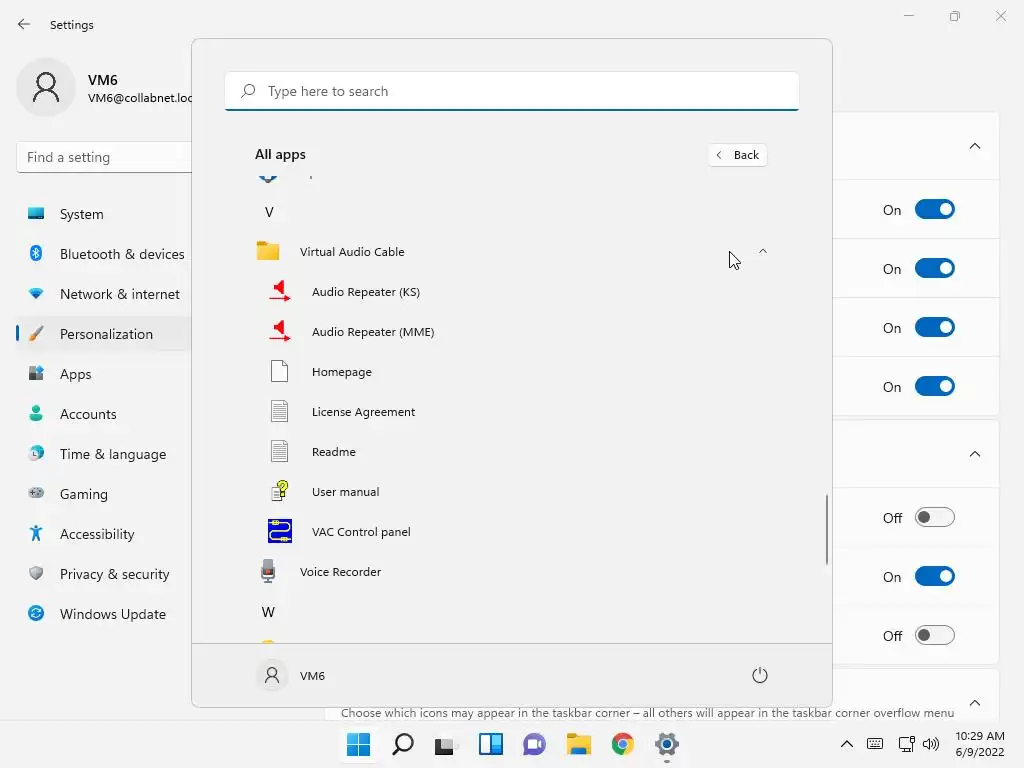Toggle the On switch between the Off switches

tap(935, 577)
